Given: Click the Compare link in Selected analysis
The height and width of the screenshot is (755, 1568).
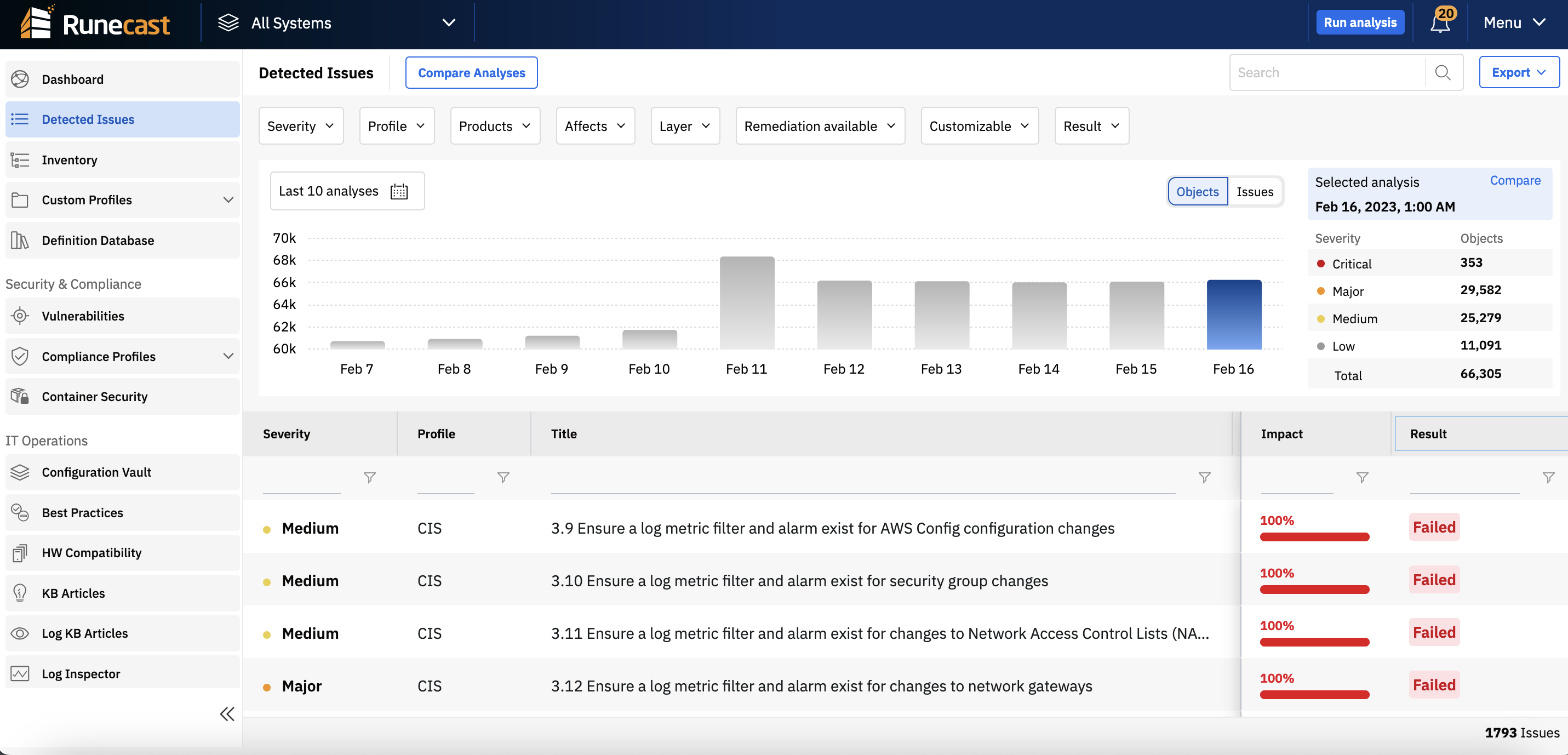Looking at the screenshot, I should click(x=1515, y=180).
